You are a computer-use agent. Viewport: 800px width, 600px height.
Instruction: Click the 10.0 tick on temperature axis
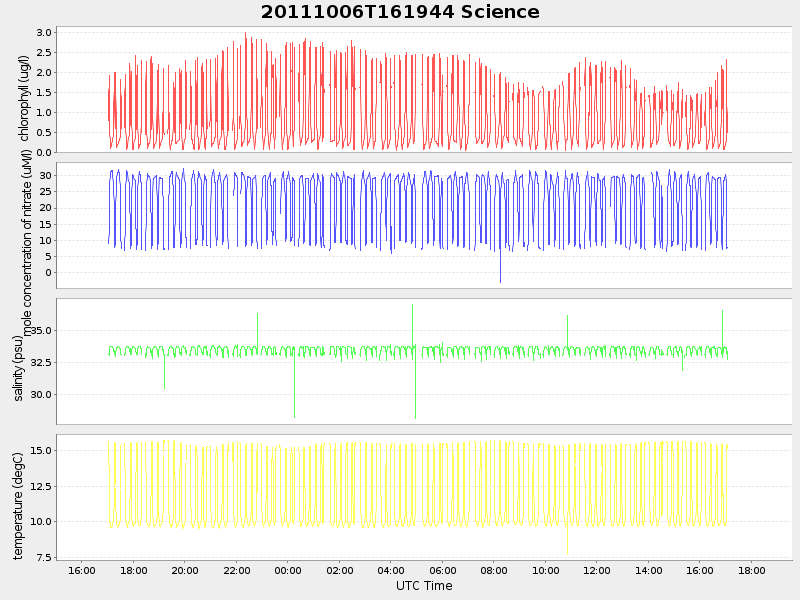[x=42, y=521]
